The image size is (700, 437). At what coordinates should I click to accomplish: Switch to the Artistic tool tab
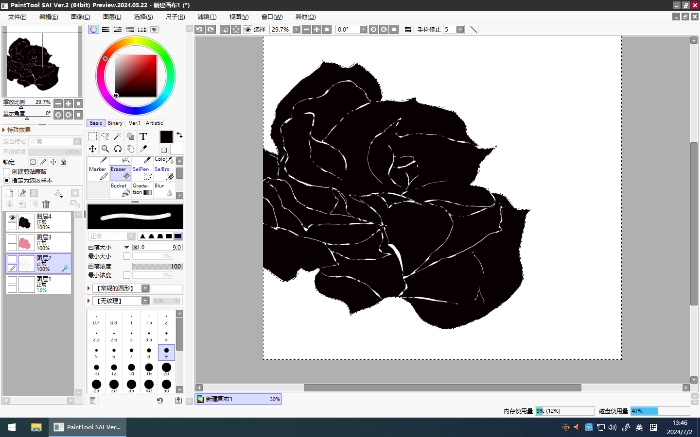click(x=155, y=123)
